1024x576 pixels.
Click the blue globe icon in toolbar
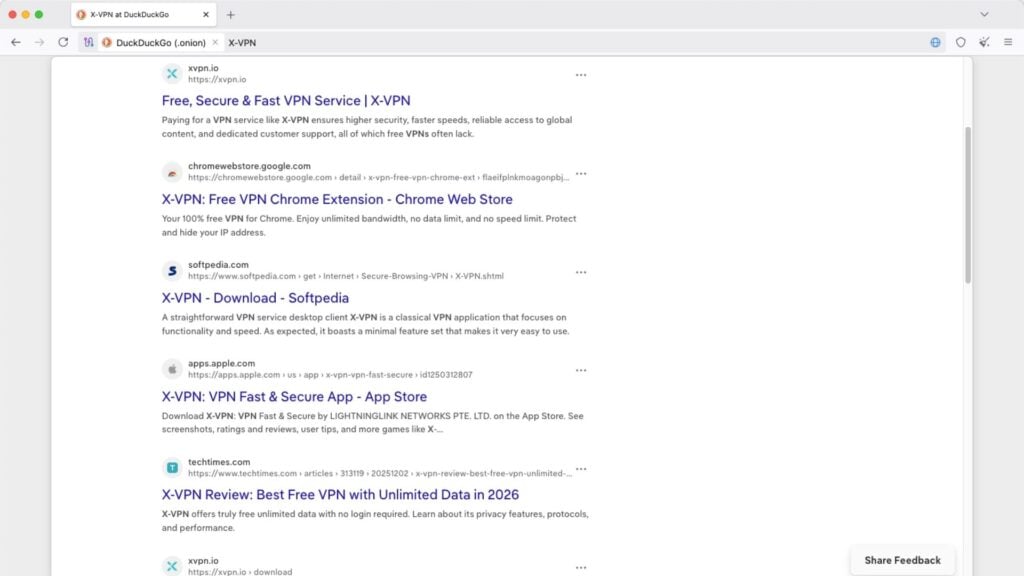pos(936,42)
